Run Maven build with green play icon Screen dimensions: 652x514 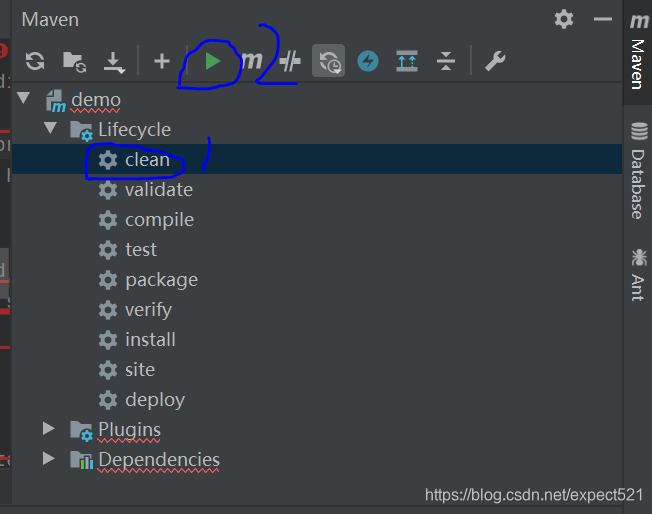click(212, 62)
